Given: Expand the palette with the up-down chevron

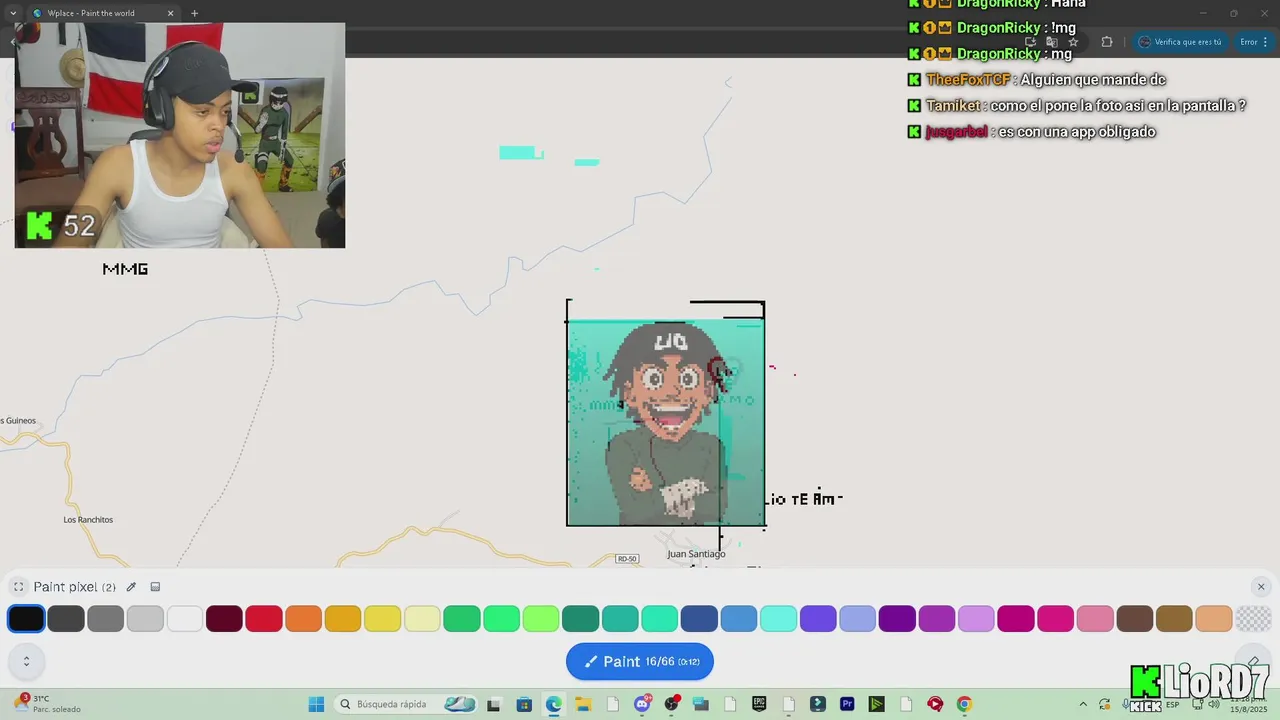Looking at the screenshot, I should point(26,661).
